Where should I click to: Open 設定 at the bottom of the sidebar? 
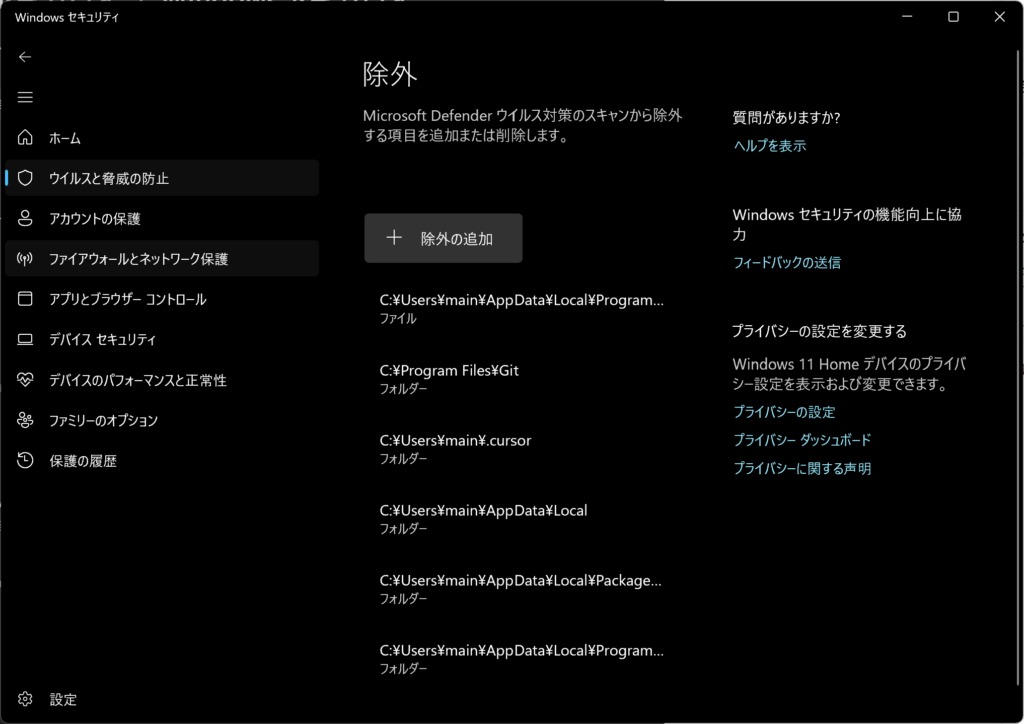pos(162,699)
